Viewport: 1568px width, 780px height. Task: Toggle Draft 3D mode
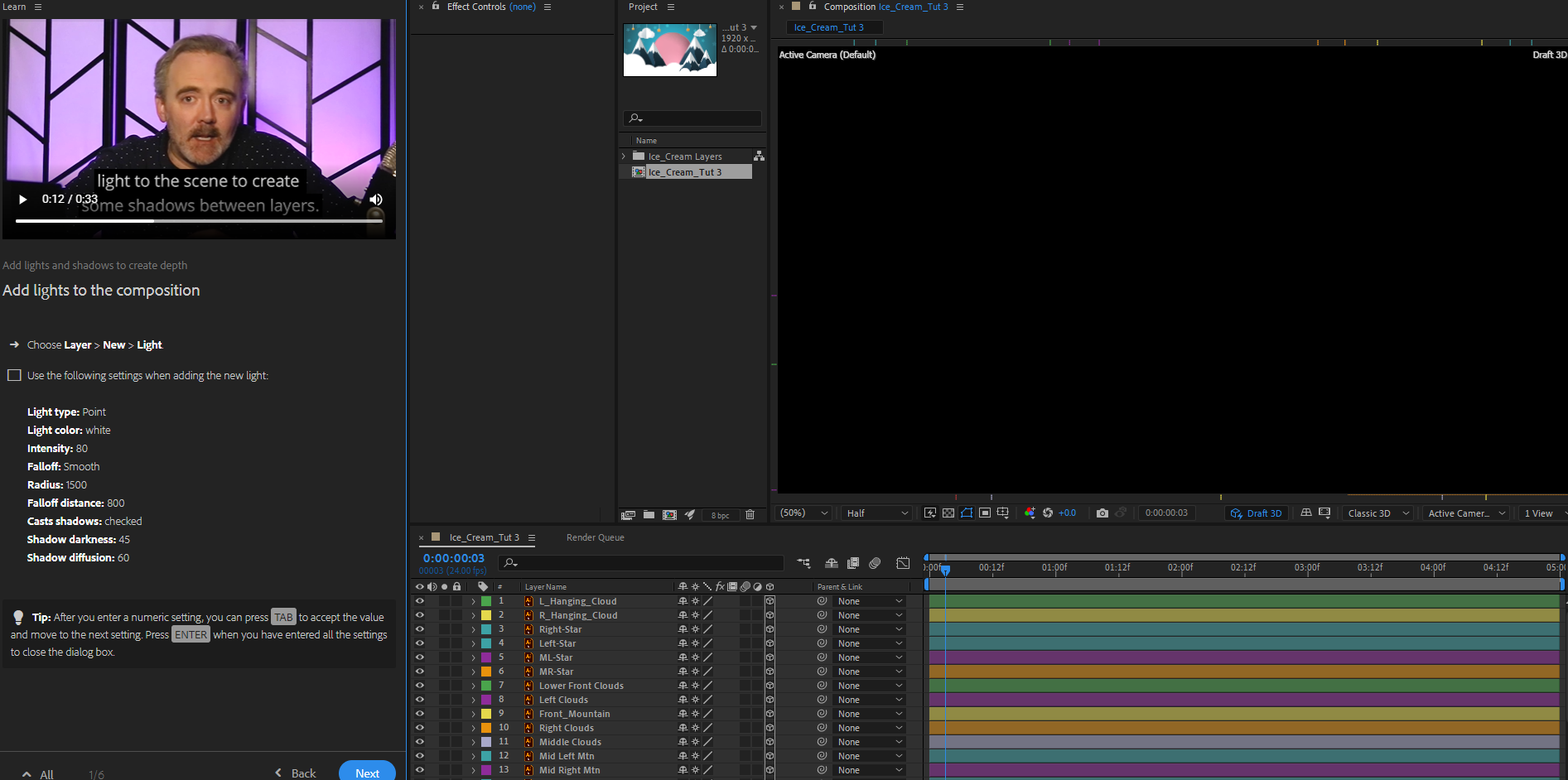1257,513
